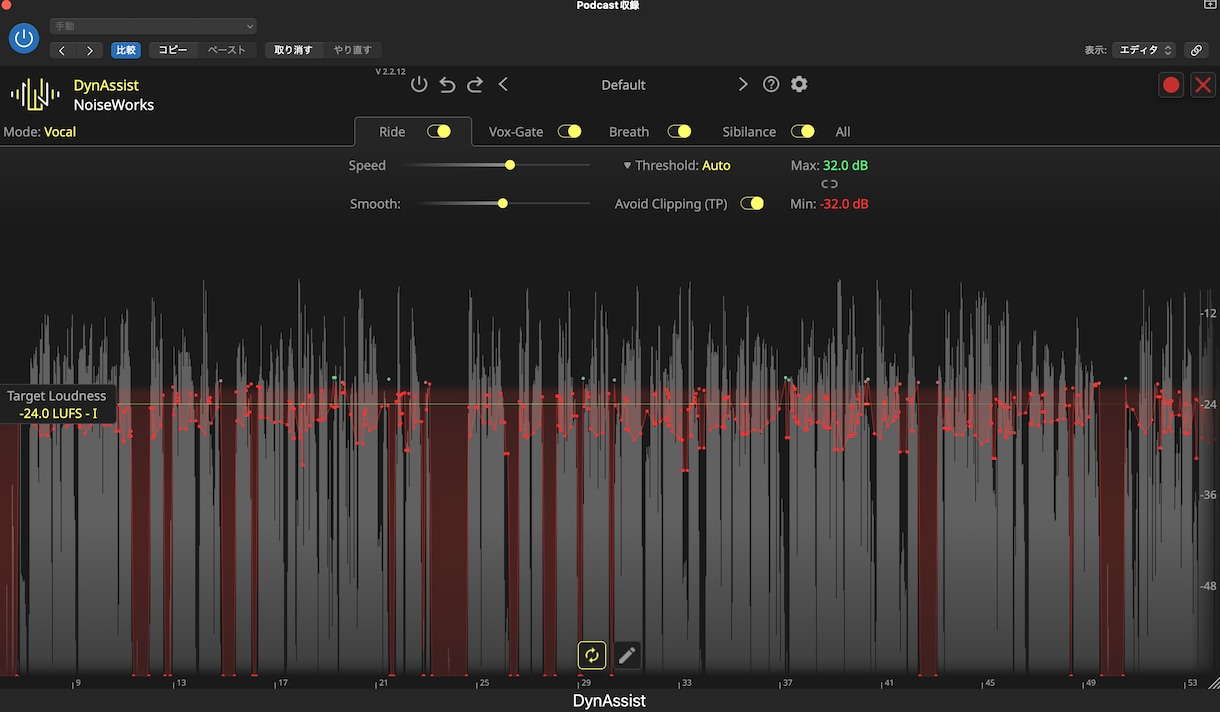
Task: Open the Default preset name menu
Action: click(623, 85)
